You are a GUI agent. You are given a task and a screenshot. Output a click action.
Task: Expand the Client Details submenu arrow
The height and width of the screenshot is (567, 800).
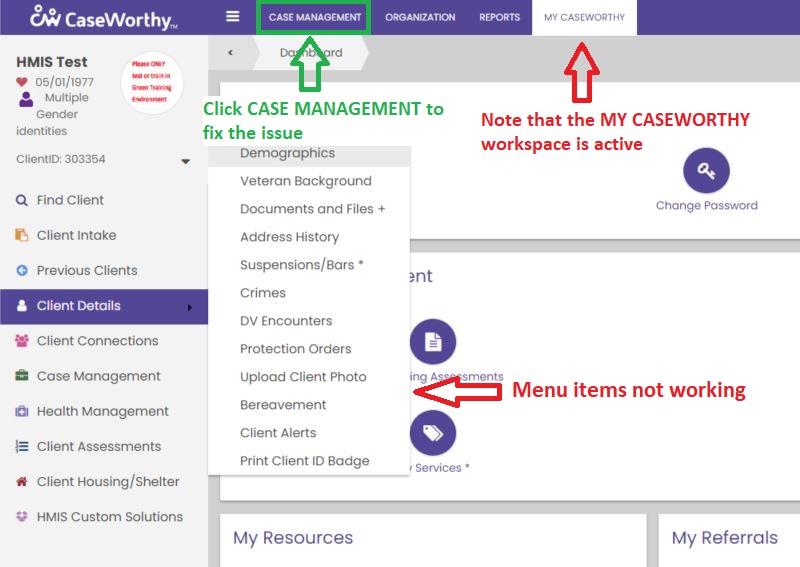click(190, 307)
